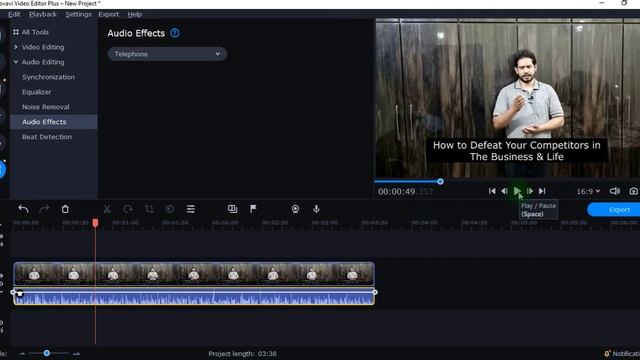Click the star icon on the audio clip

[20, 294]
